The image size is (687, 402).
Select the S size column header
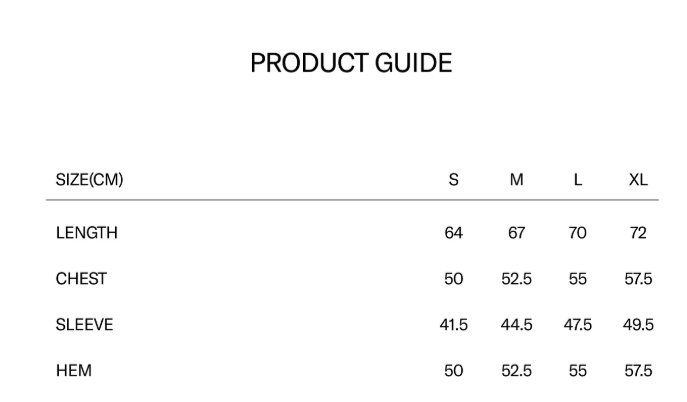454,180
